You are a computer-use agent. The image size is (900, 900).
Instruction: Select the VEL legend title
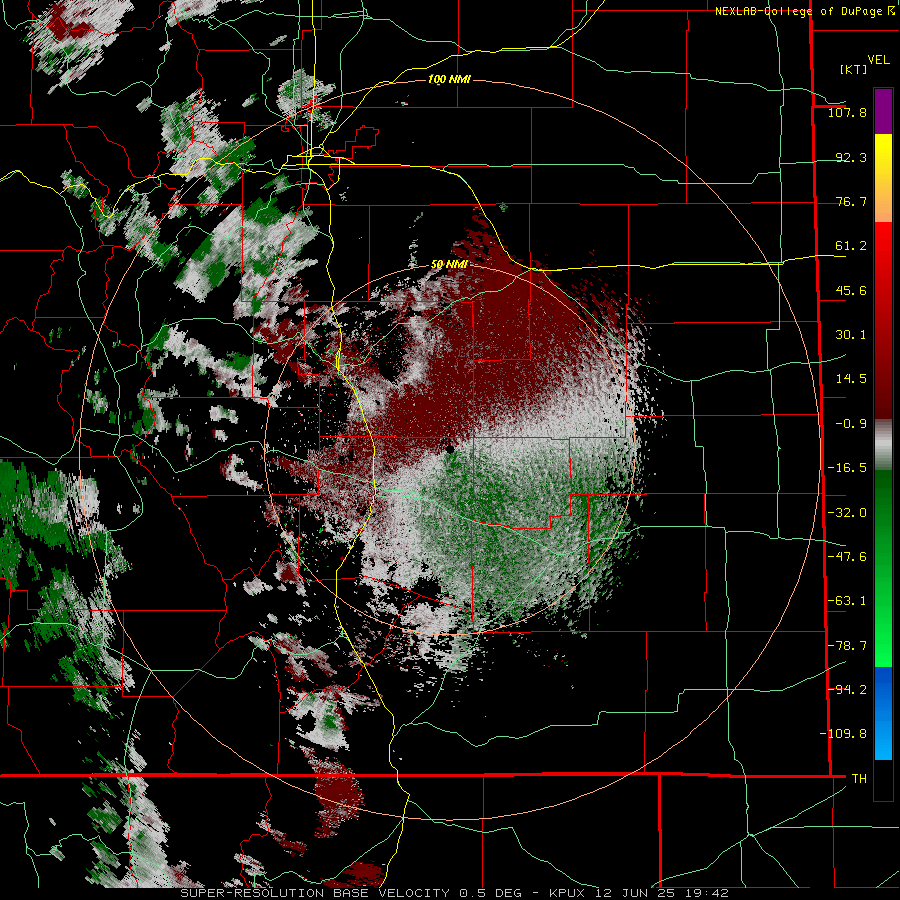[x=878, y=60]
